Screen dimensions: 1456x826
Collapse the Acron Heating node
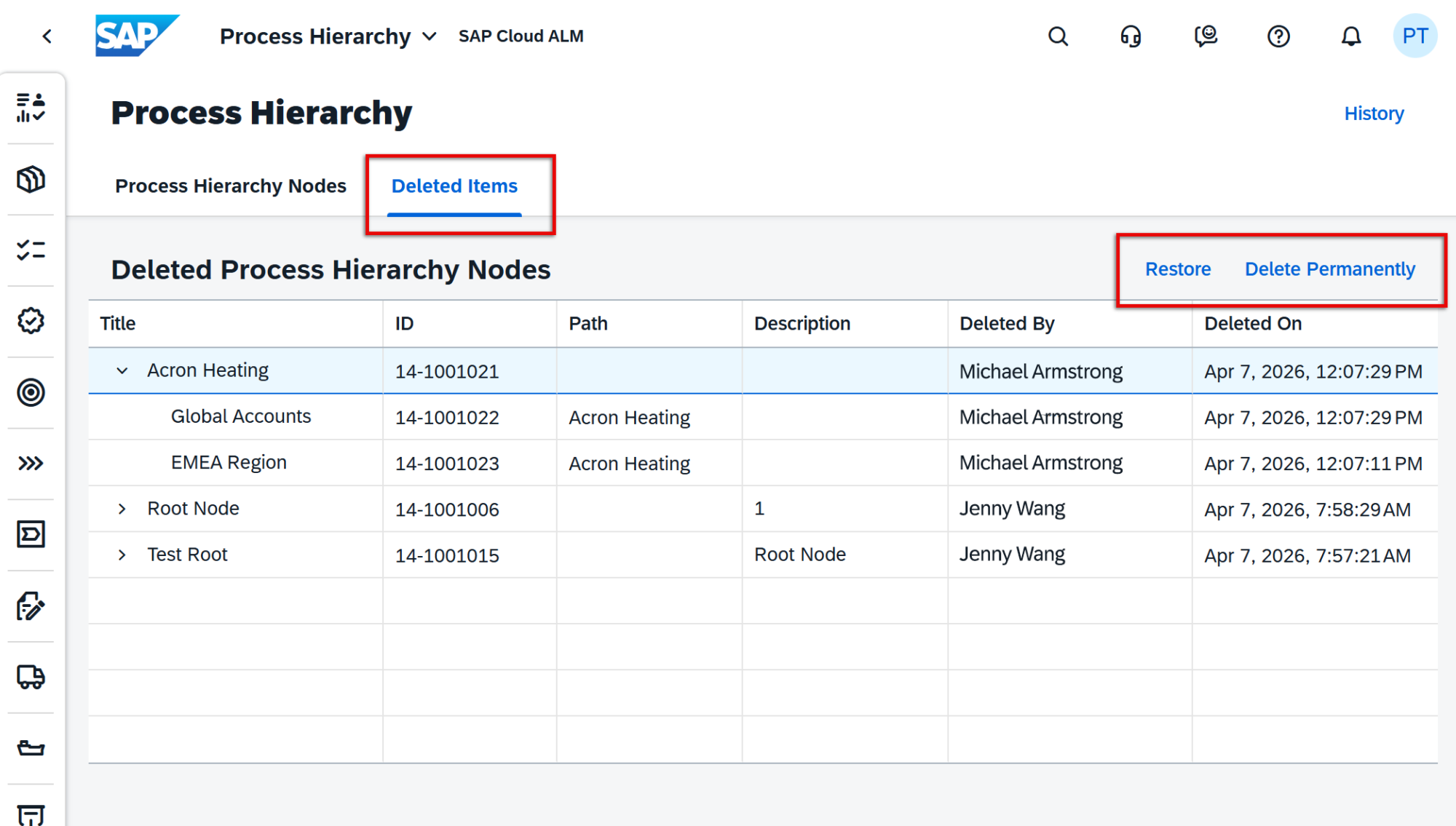[x=122, y=371]
